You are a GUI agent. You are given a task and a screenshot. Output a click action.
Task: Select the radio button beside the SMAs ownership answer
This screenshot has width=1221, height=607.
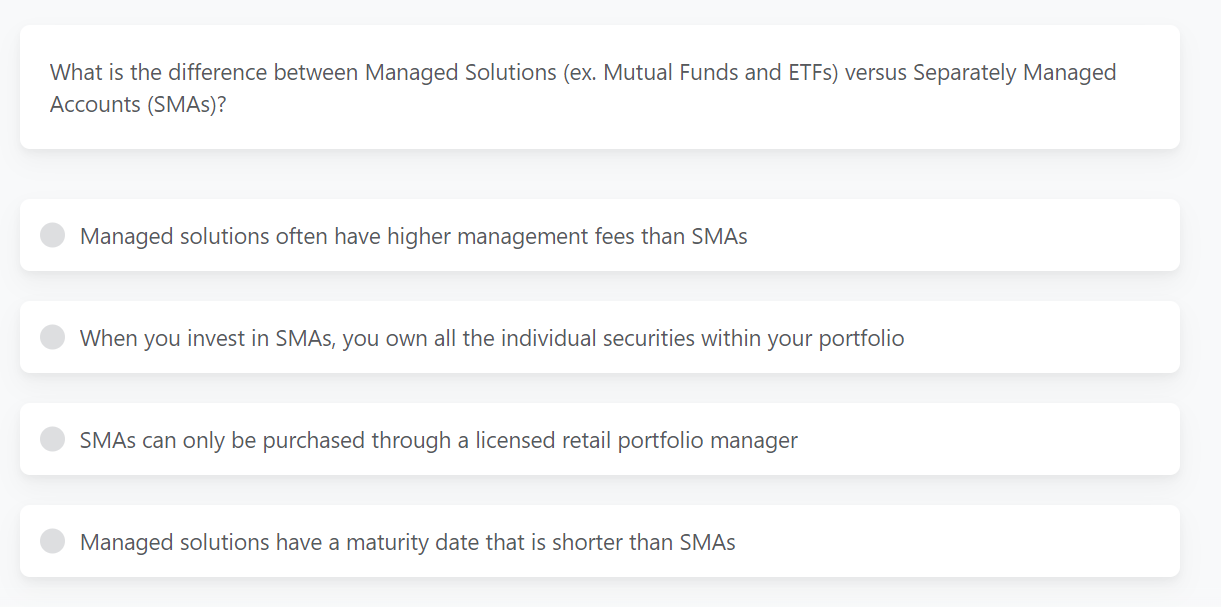[x=52, y=337]
